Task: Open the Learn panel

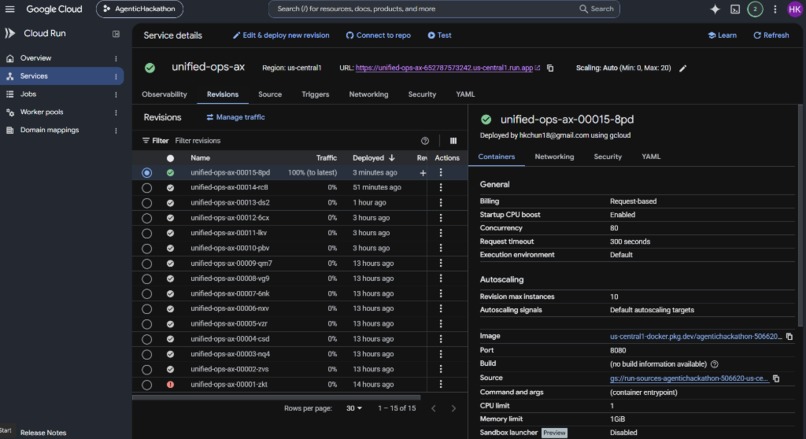Action: point(722,35)
